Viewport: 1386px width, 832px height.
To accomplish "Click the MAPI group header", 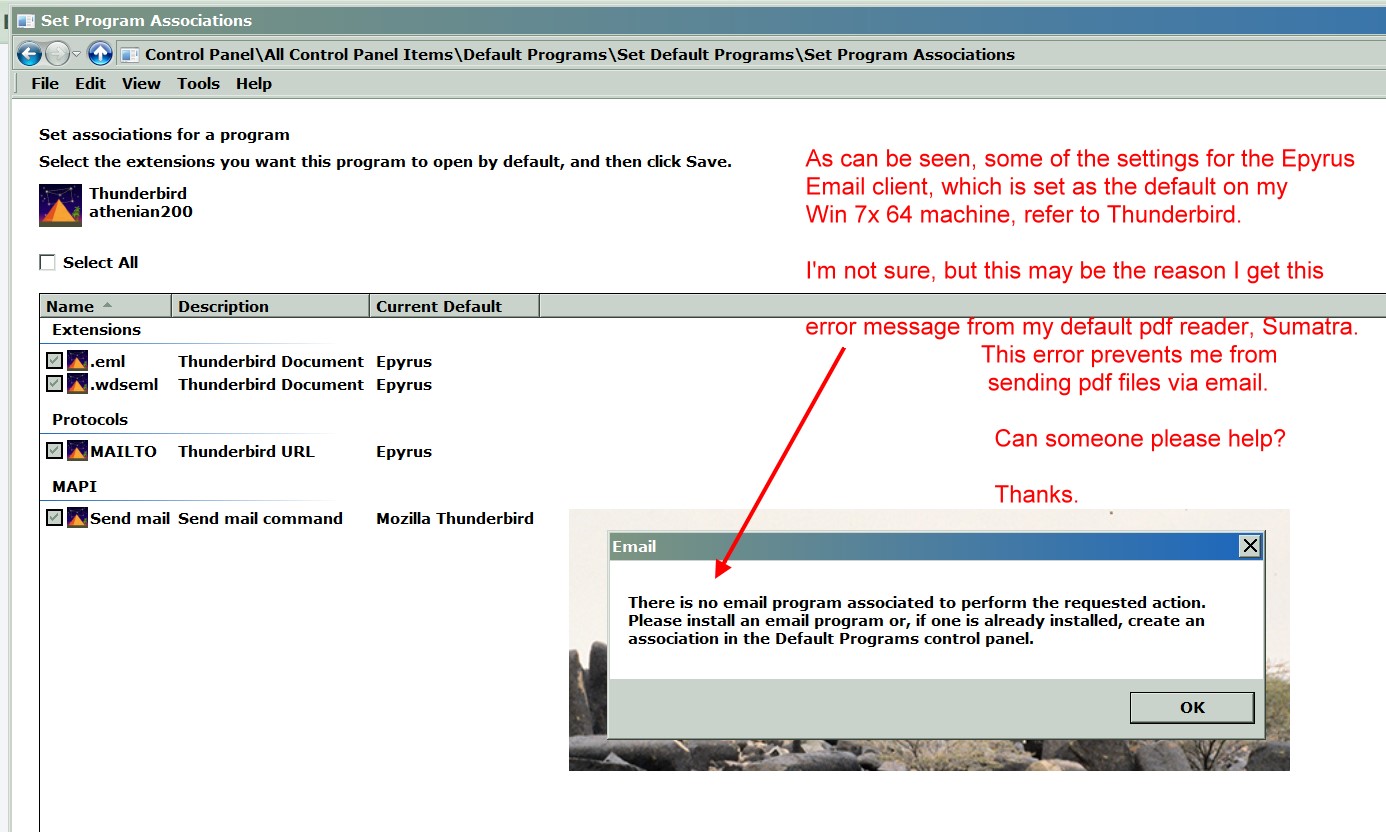I will tap(74, 487).
